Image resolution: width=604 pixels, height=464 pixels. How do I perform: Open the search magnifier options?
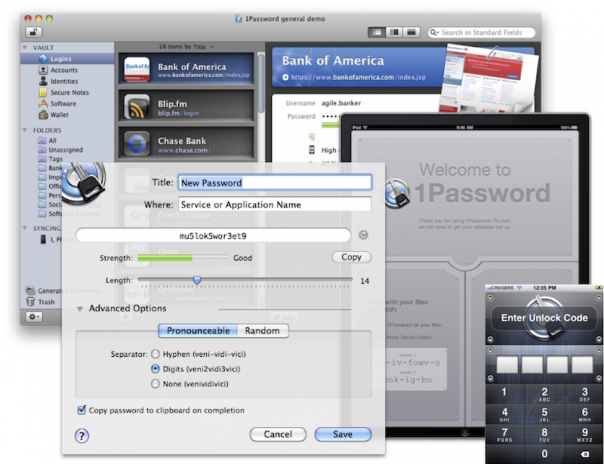[434, 32]
